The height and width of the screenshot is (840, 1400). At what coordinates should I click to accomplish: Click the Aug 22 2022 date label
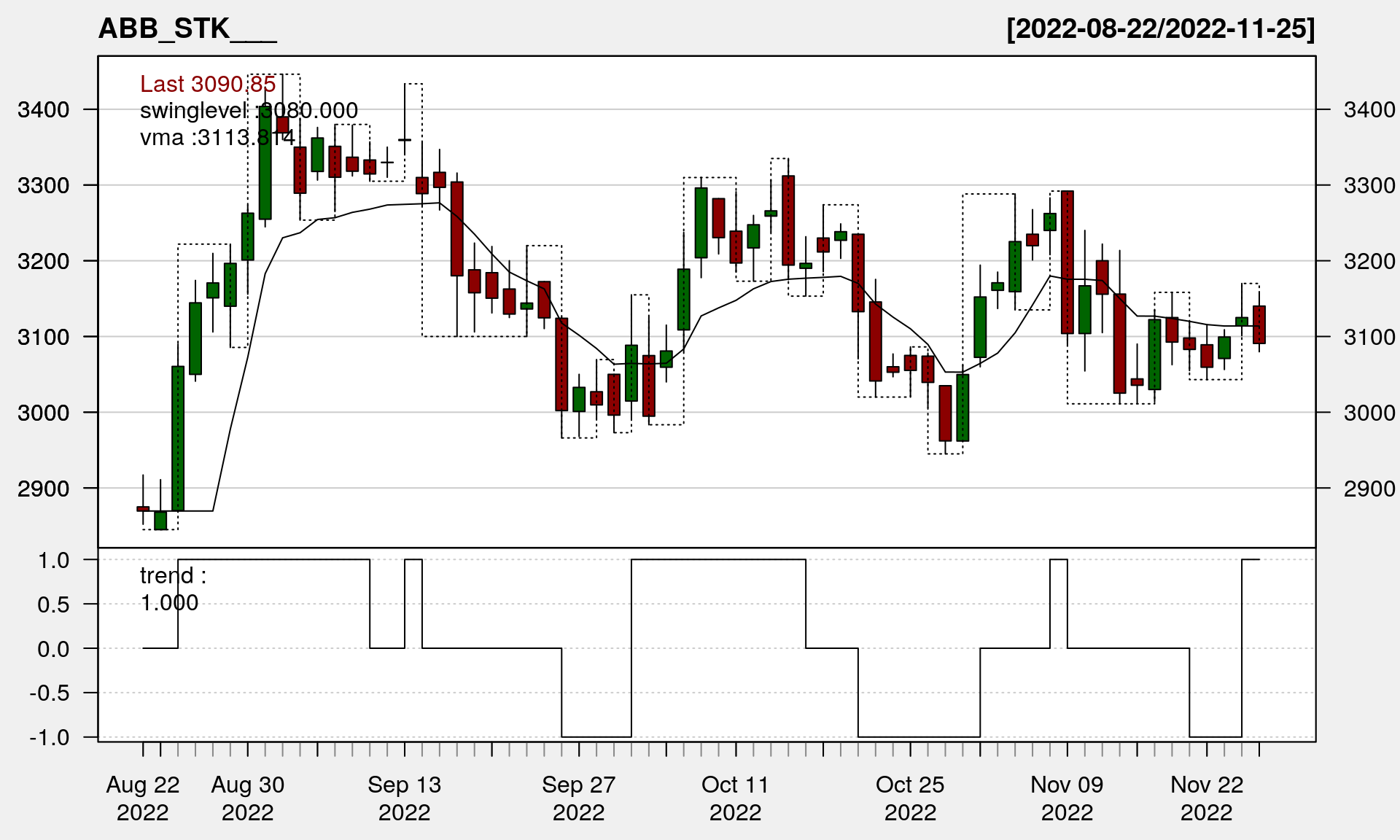[x=143, y=798]
